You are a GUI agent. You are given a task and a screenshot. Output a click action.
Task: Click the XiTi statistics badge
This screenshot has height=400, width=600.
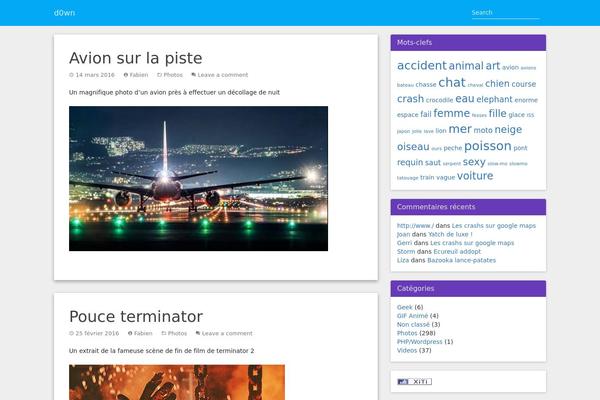point(414,382)
